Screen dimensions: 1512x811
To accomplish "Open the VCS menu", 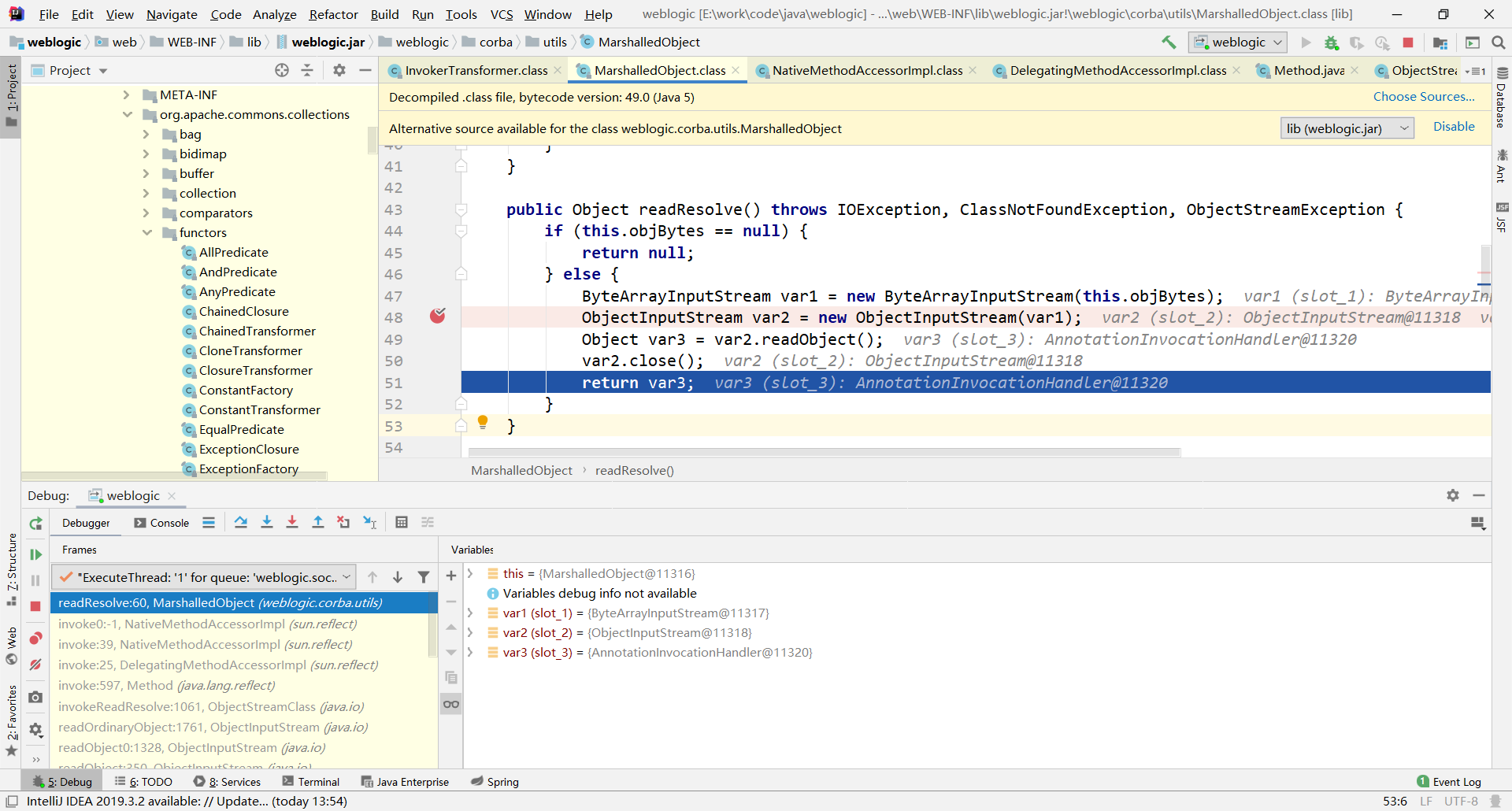I will point(502,14).
